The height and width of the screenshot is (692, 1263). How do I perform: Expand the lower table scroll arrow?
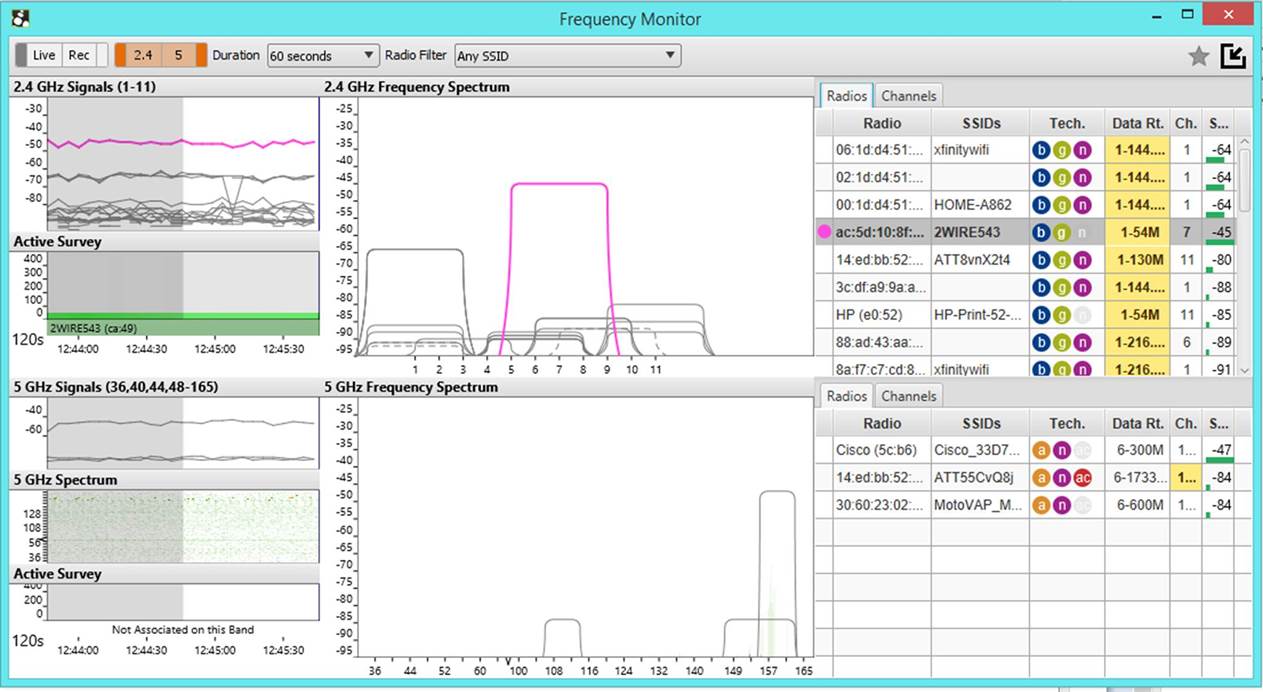pyautogui.click(x=1243, y=369)
